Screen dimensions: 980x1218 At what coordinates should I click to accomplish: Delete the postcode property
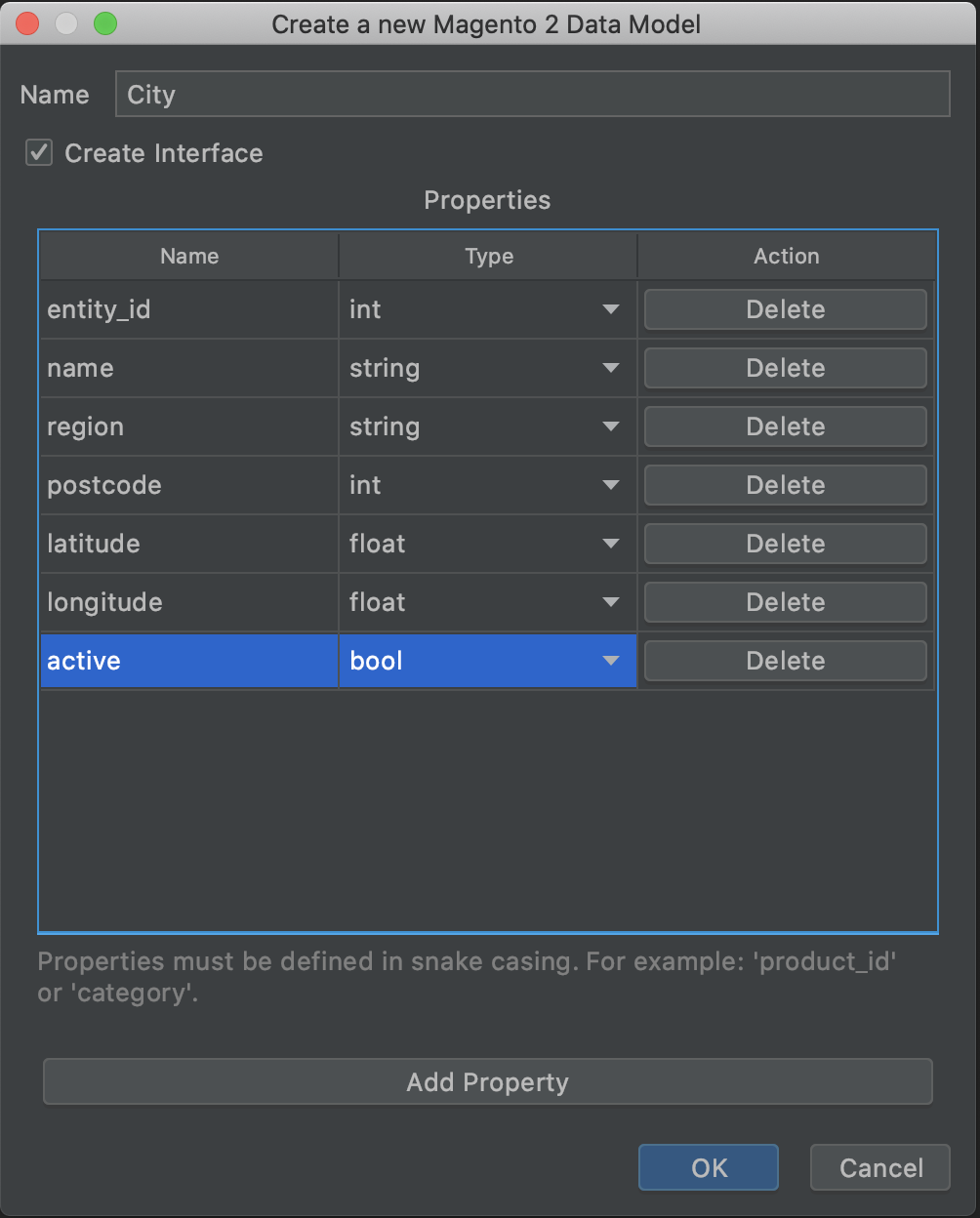pyautogui.click(x=786, y=485)
